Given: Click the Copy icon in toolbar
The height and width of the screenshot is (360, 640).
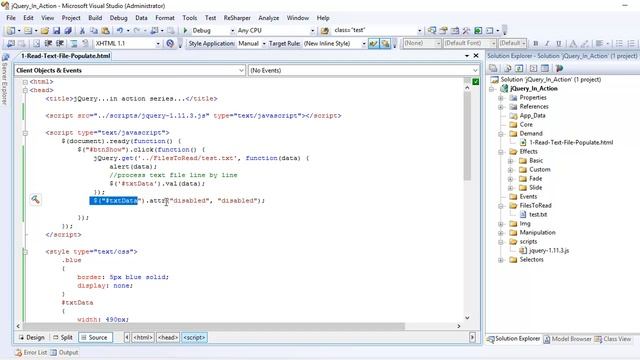Looking at the screenshot, I should click(93, 31).
